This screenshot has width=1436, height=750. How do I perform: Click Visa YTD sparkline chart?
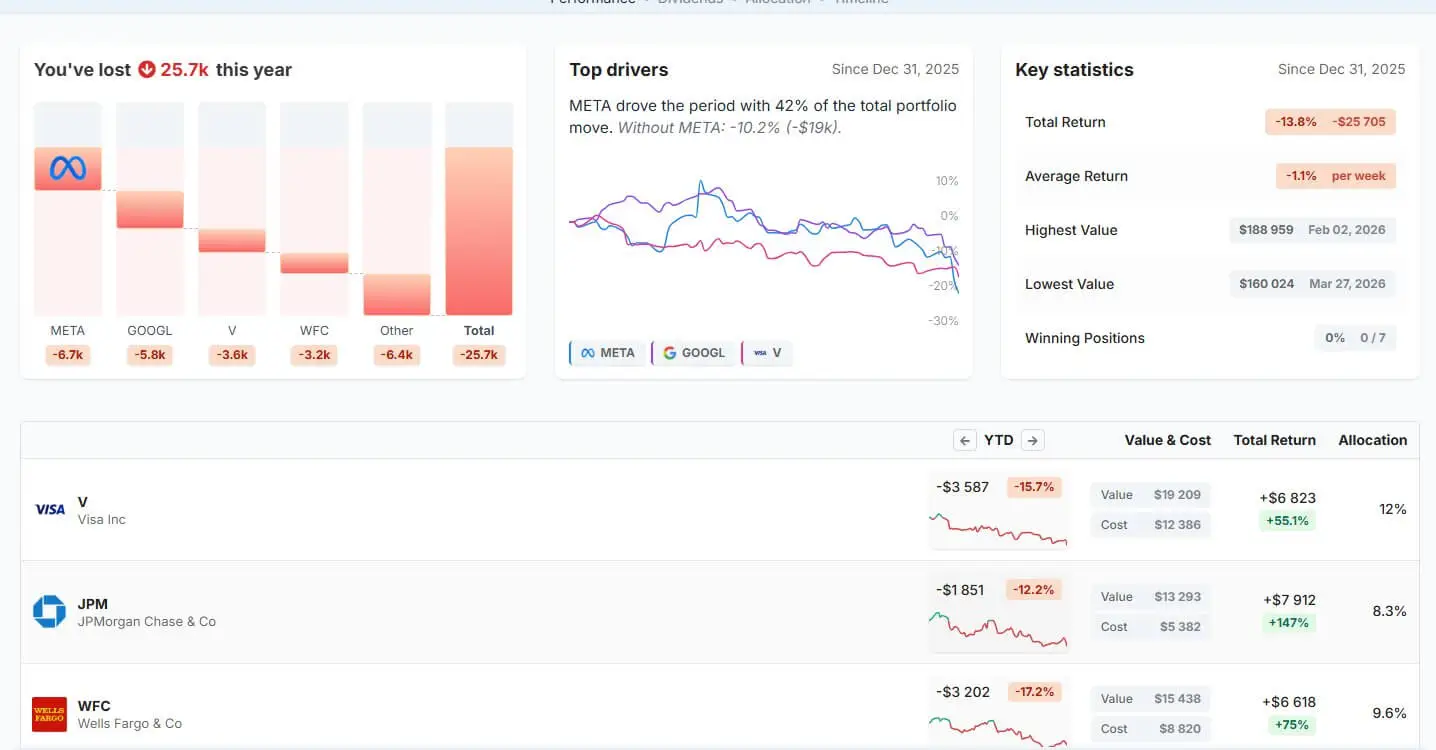click(998, 528)
